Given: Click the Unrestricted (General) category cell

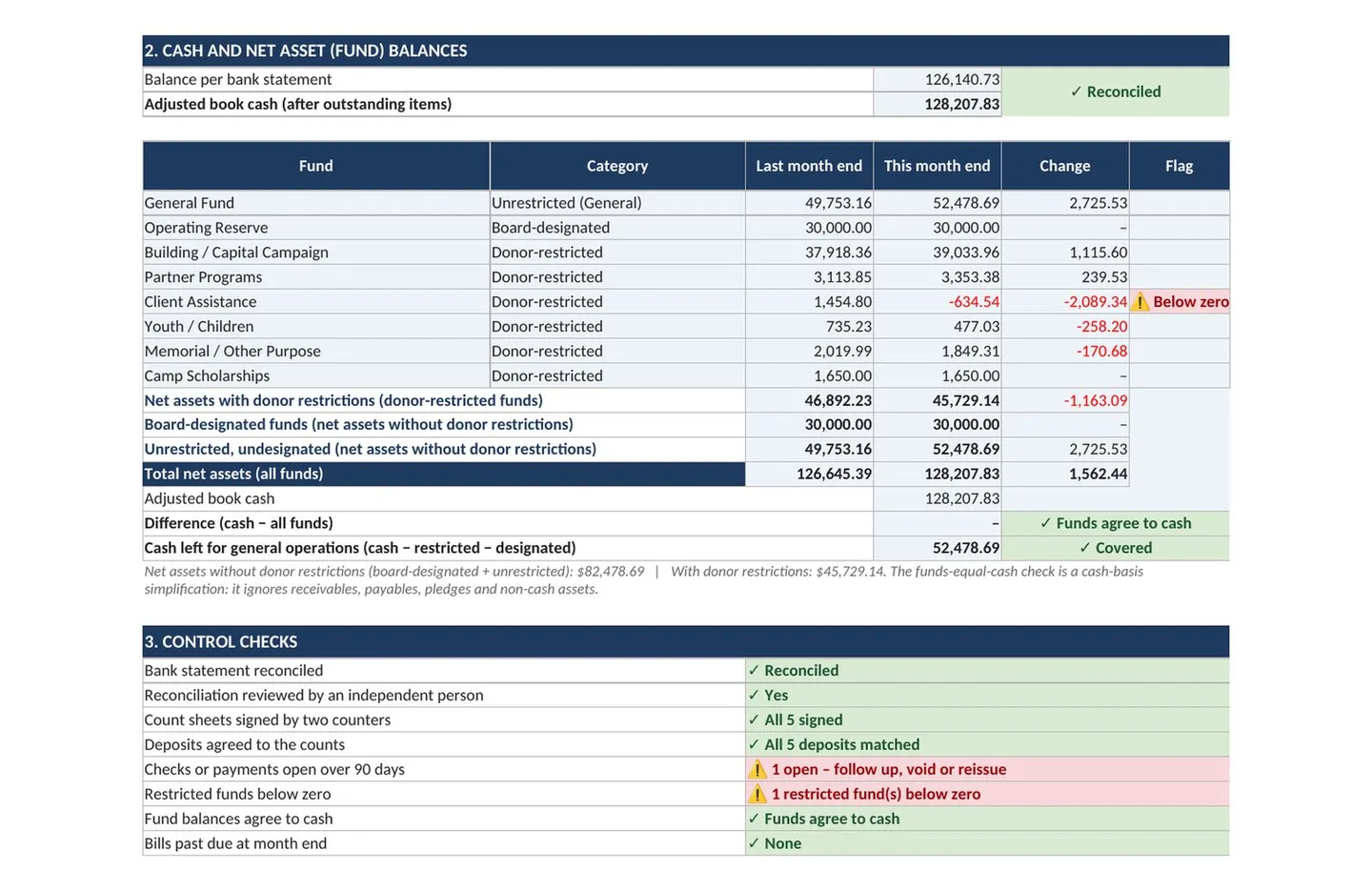Looking at the screenshot, I should pos(617,203).
